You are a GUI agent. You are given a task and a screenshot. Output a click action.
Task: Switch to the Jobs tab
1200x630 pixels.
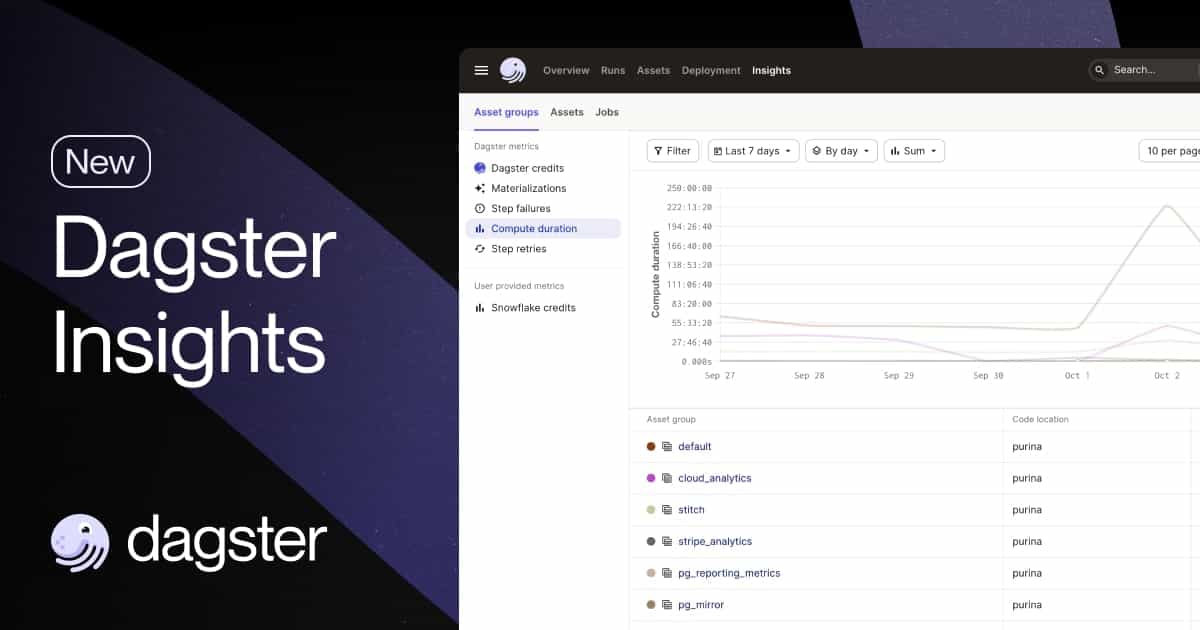tap(607, 112)
